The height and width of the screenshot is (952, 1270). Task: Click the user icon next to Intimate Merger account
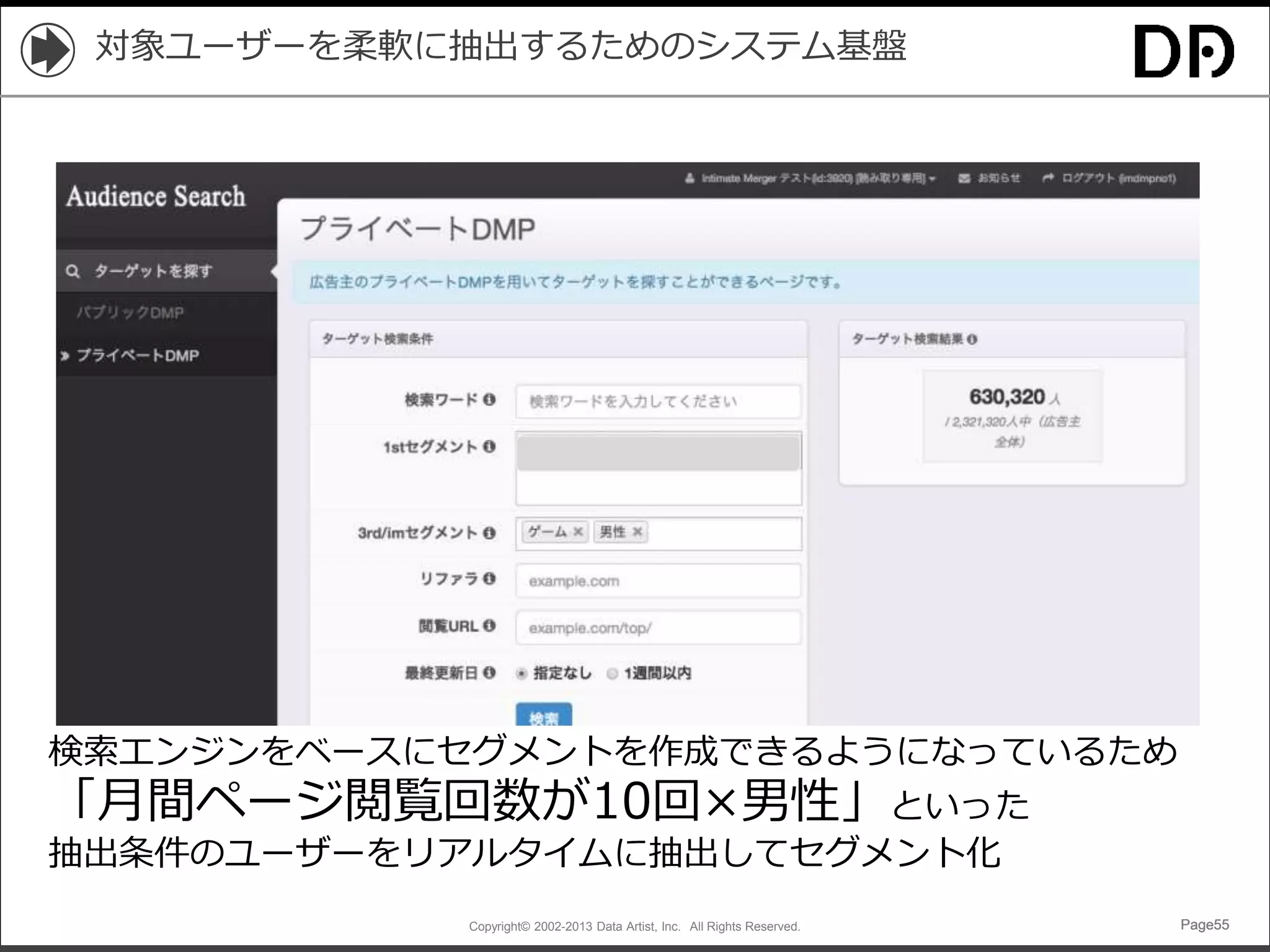[x=690, y=178]
